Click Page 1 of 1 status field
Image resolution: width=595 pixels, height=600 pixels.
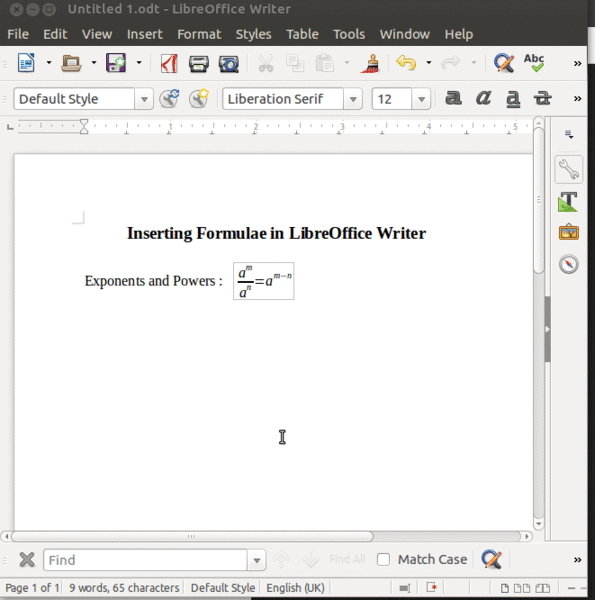click(x=32, y=588)
